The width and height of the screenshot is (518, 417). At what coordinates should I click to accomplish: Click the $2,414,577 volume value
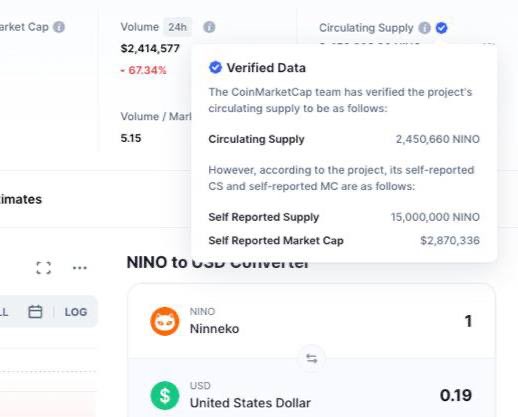click(150, 48)
